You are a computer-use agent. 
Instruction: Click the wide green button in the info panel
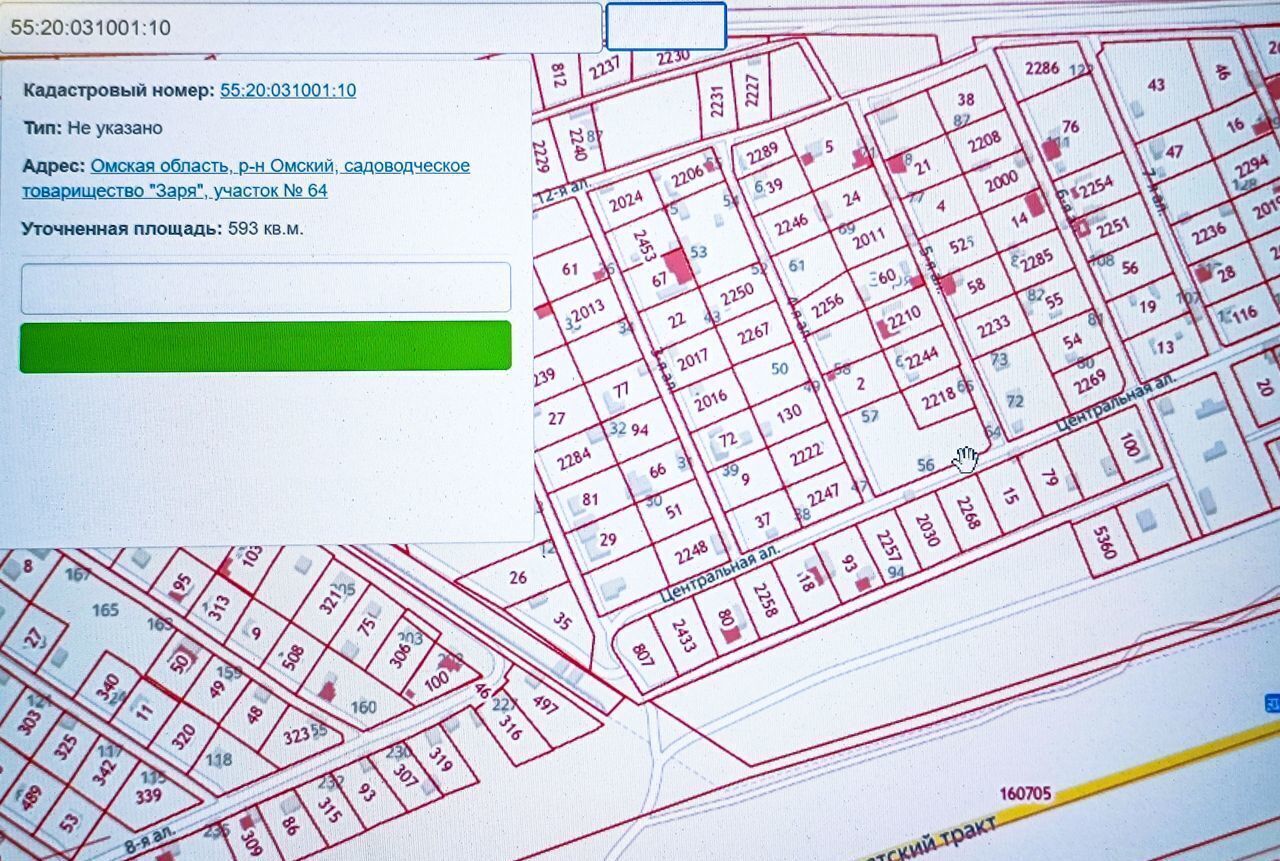266,346
